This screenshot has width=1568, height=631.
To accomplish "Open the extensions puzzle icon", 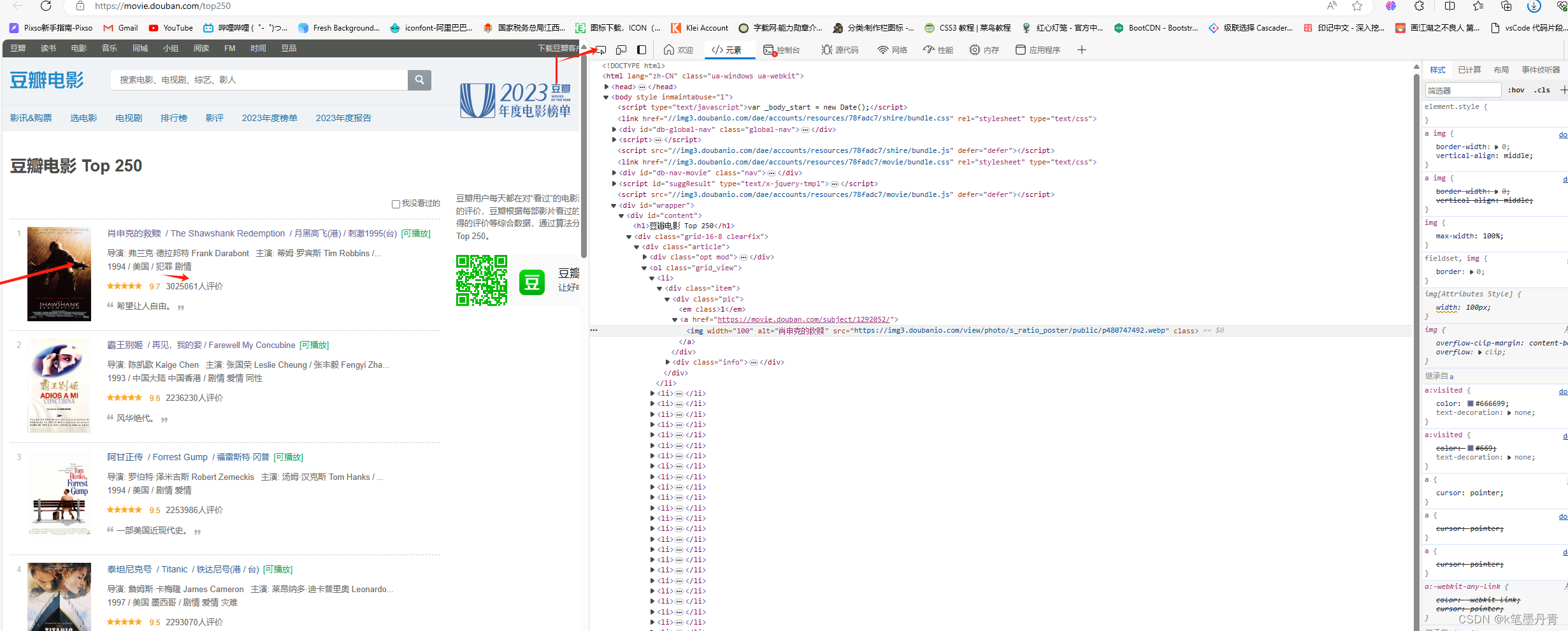I will coord(1419,6).
